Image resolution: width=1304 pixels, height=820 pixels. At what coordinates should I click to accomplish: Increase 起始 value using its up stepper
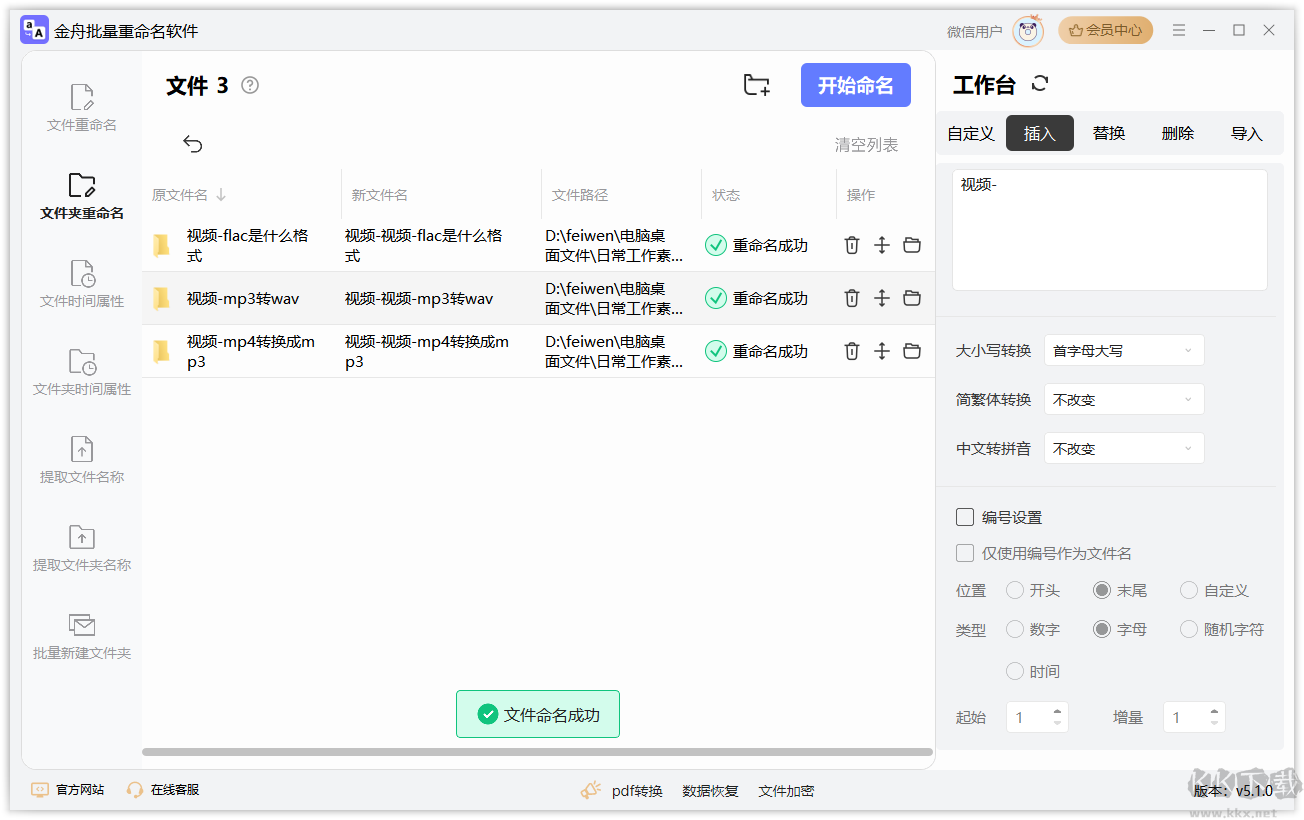pos(1059,711)
